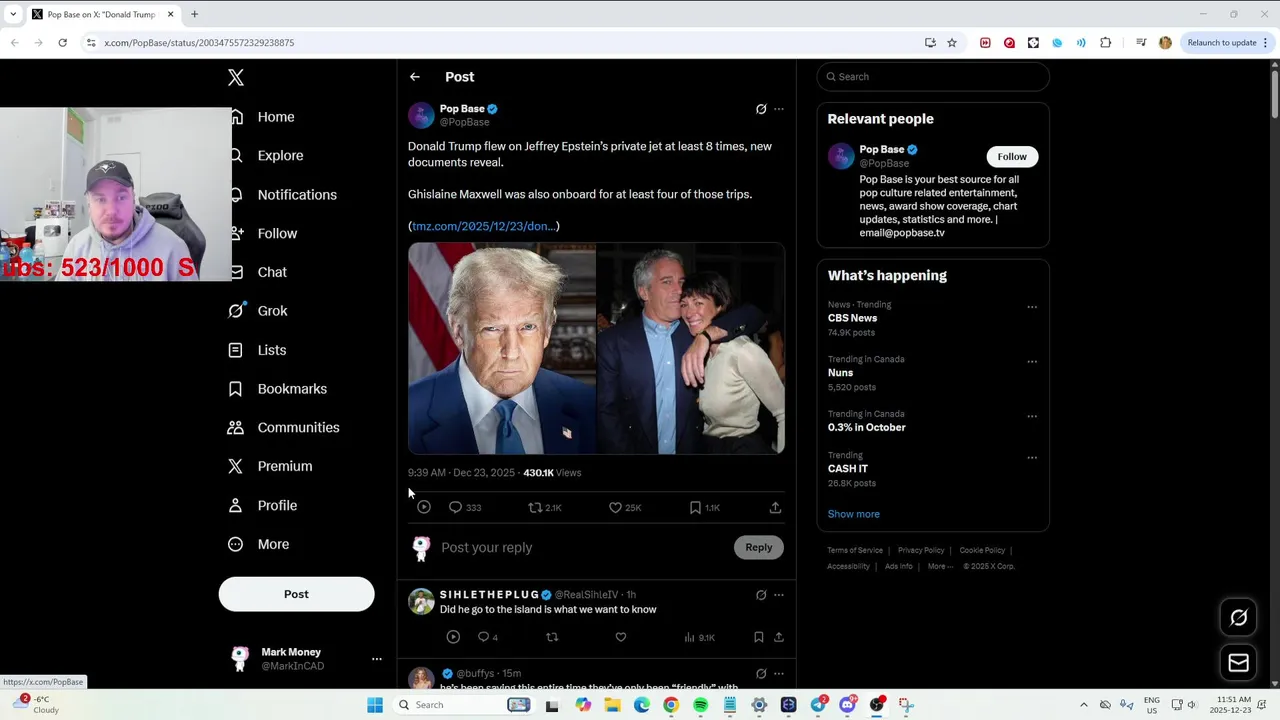The height and width of the screenshot is (720, 1280).
Task: Click the white Post button in sidebar
Action: 296,594
